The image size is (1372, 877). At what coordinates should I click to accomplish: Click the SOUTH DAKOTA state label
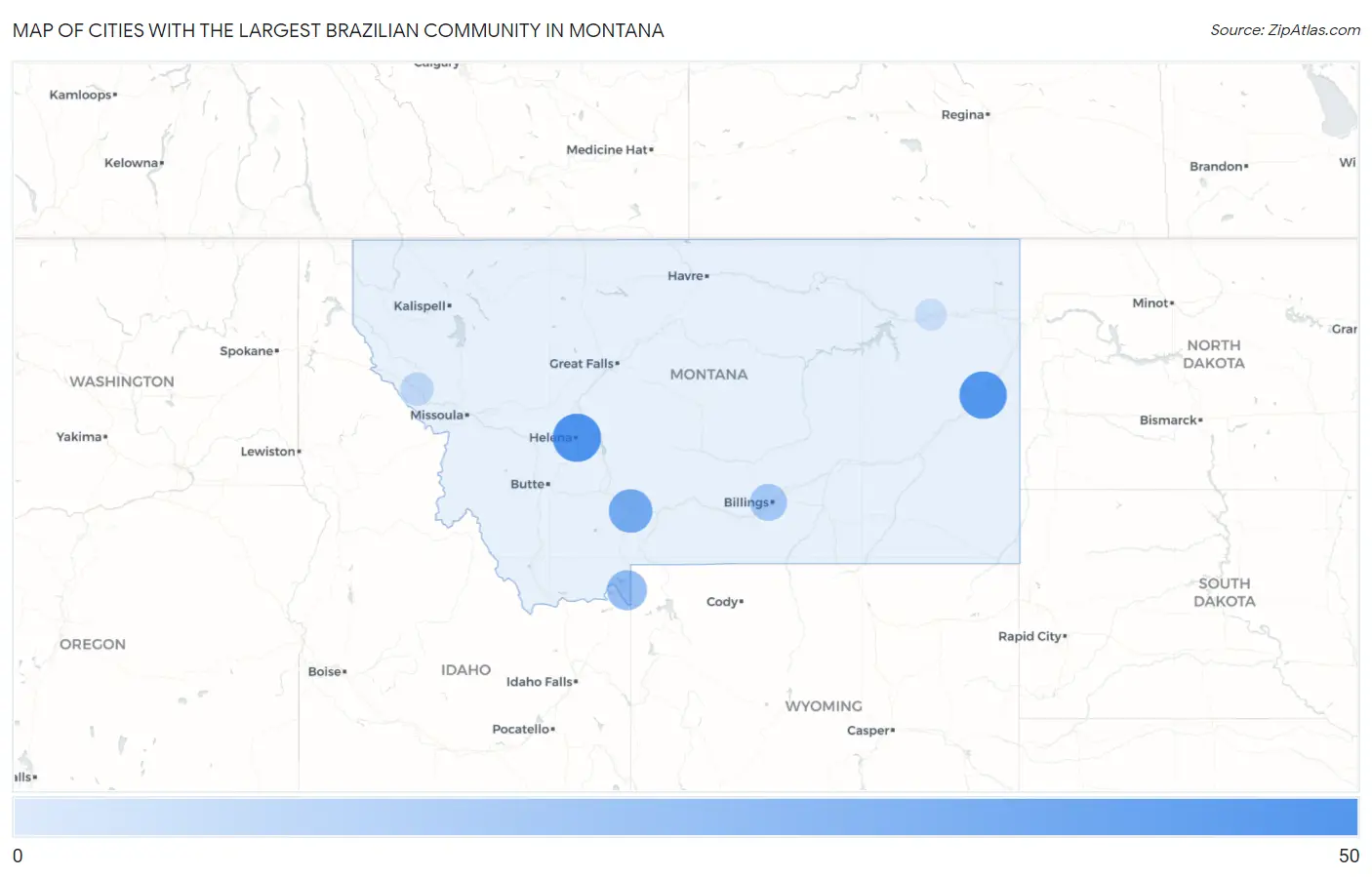click(1225, 592)
